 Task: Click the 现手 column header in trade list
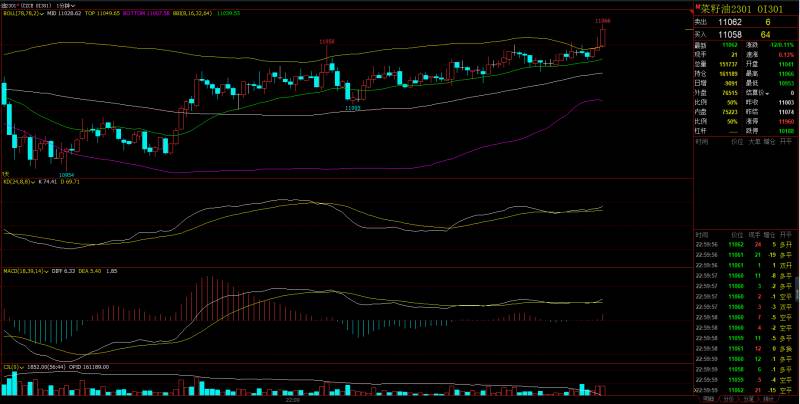[x=754, y=235]
